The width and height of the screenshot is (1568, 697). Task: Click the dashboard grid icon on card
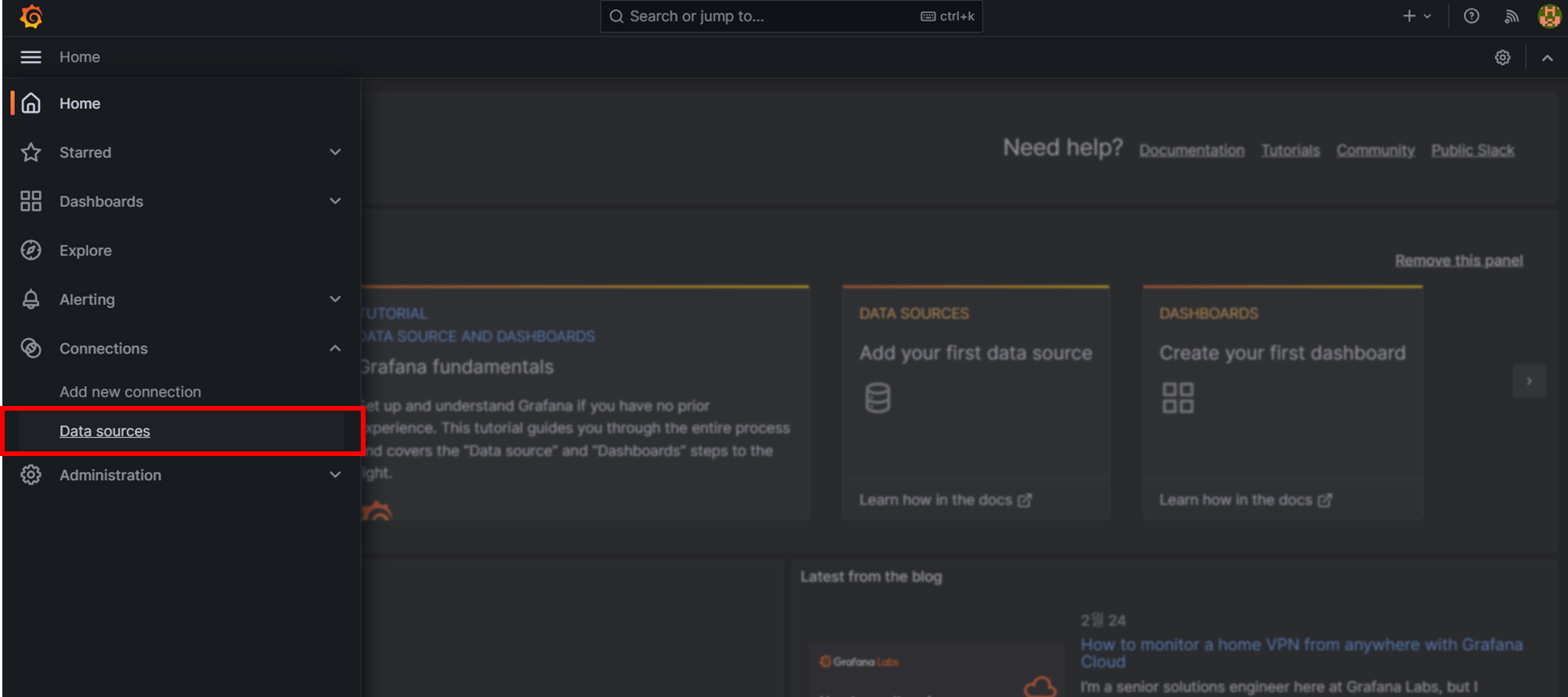pos(1178,398)
